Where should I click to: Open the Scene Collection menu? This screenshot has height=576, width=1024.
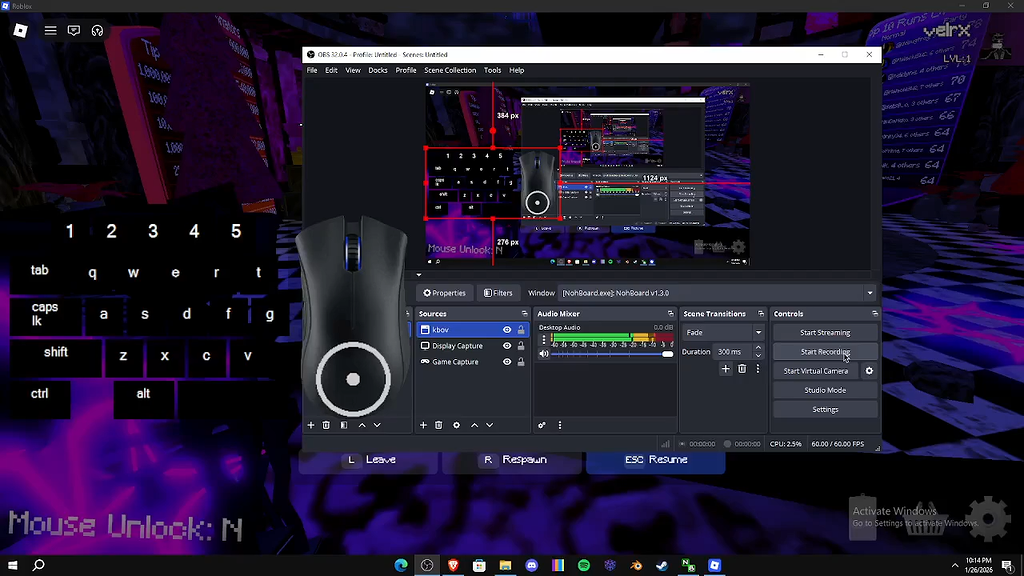pos(449,70)
